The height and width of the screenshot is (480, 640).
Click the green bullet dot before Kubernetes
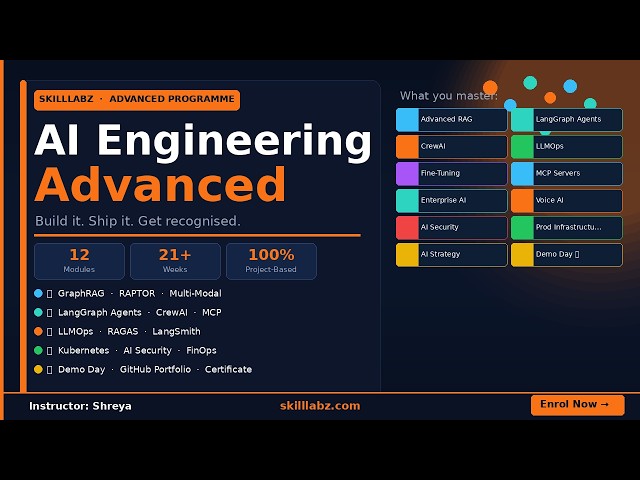click(38, 350)
